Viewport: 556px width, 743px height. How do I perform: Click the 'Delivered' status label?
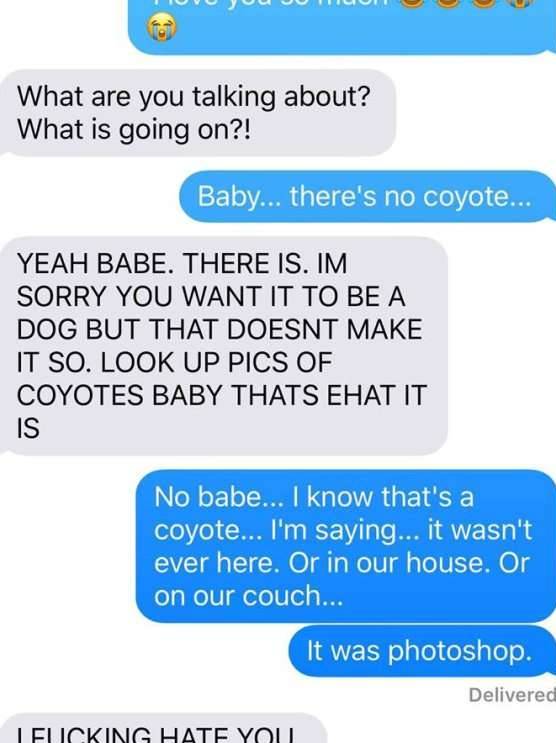tap(512, 695)
